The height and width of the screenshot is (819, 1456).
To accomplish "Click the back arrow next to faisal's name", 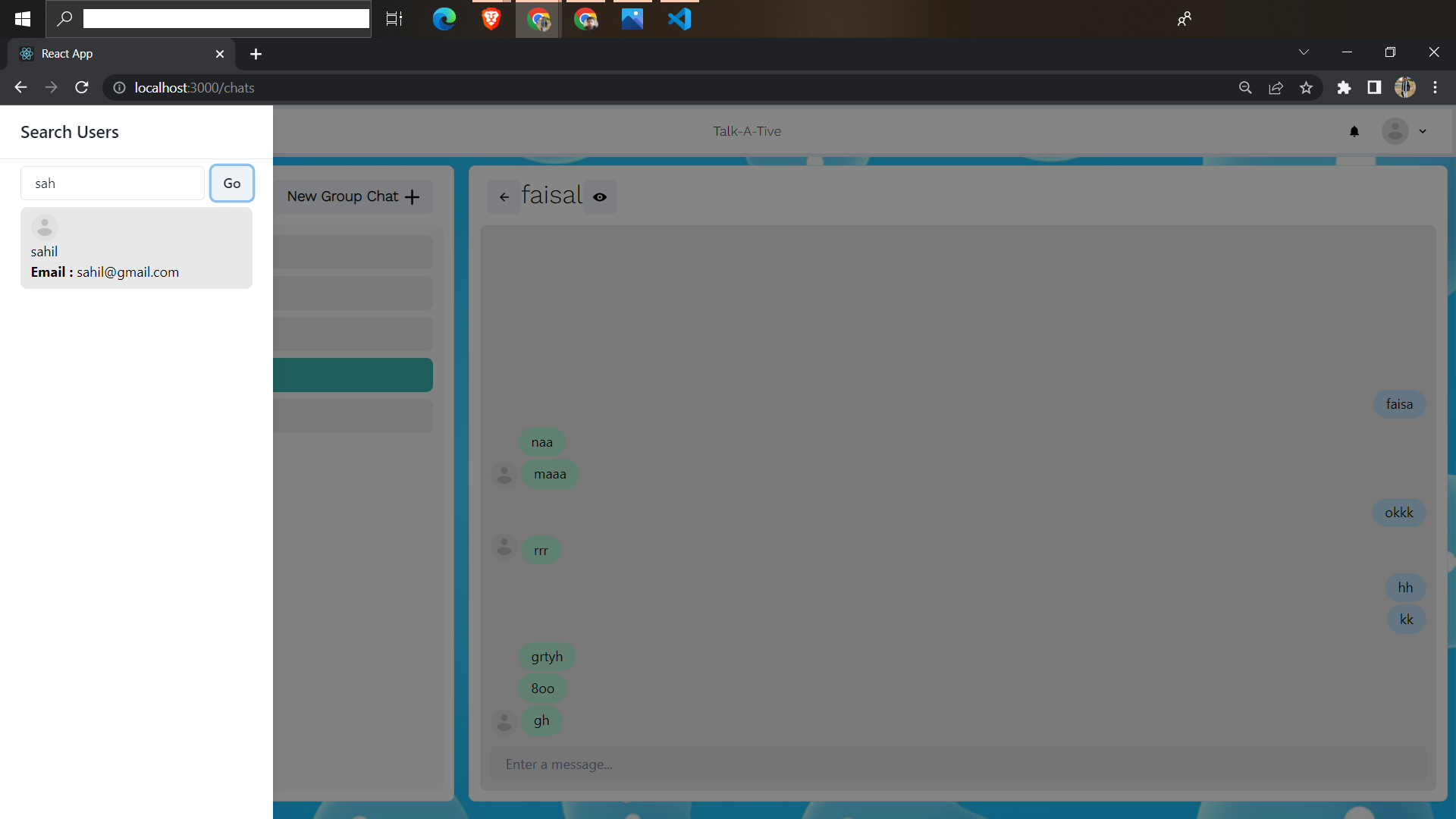I will [x=504, y=196].
